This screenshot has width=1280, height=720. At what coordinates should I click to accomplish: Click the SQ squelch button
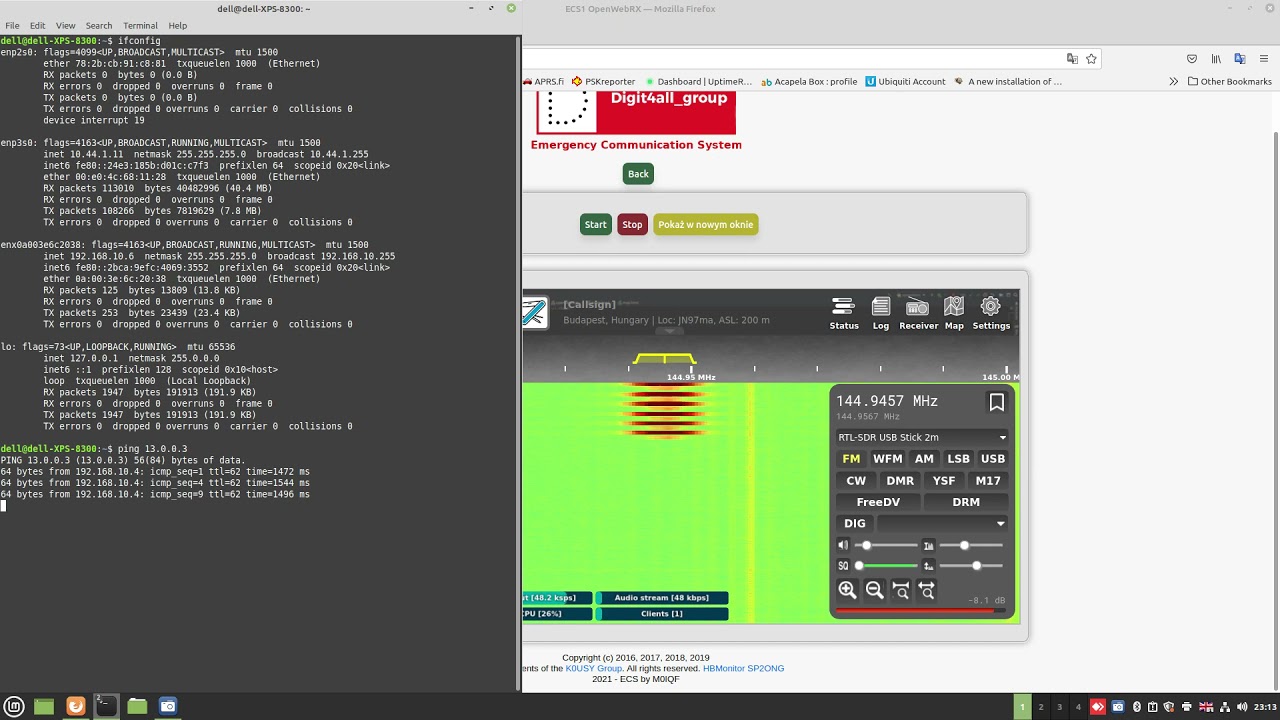pos(843,566)
